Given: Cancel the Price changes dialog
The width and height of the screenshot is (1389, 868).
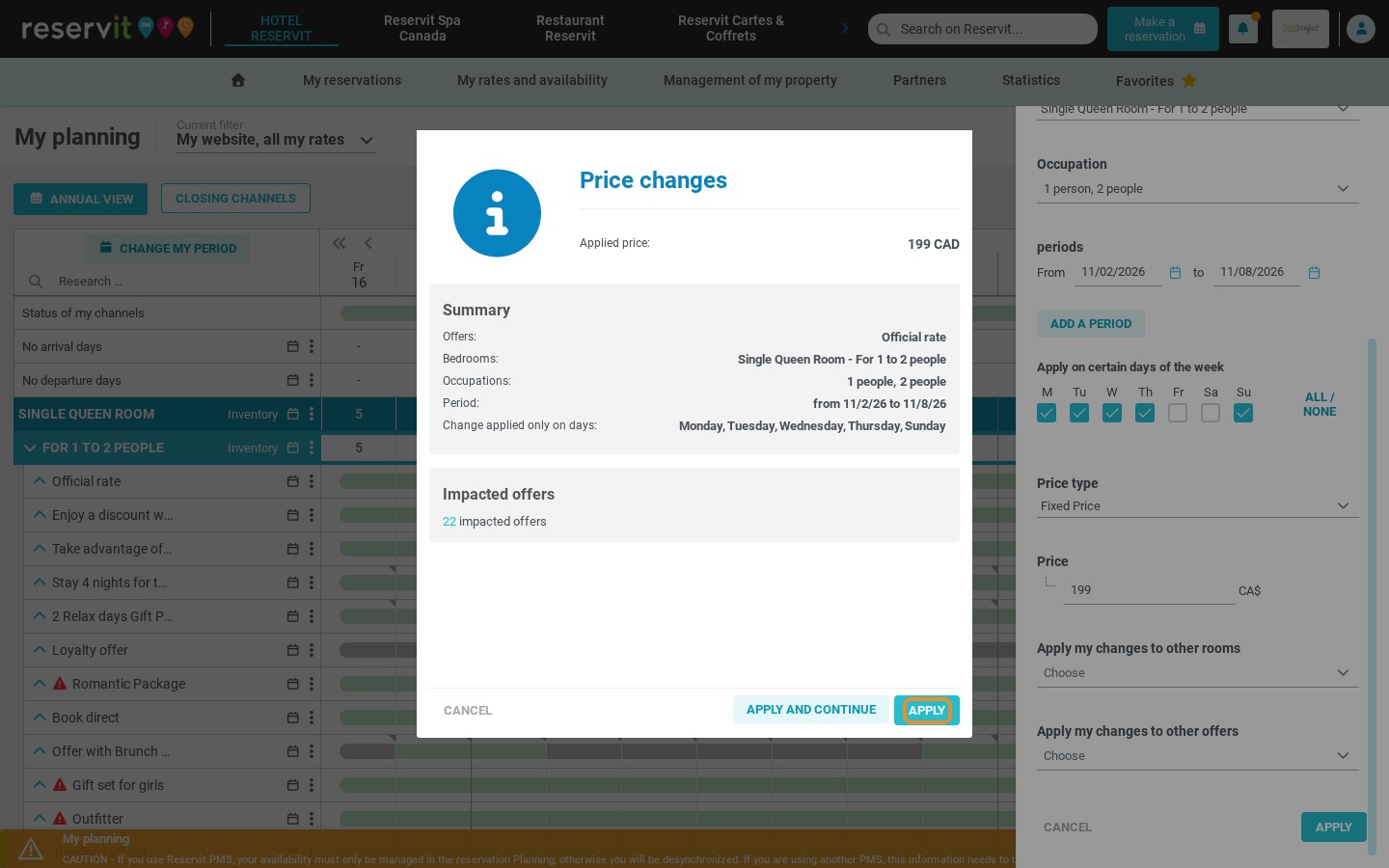Looking at the screenshot, I should [x=468, y=711].
